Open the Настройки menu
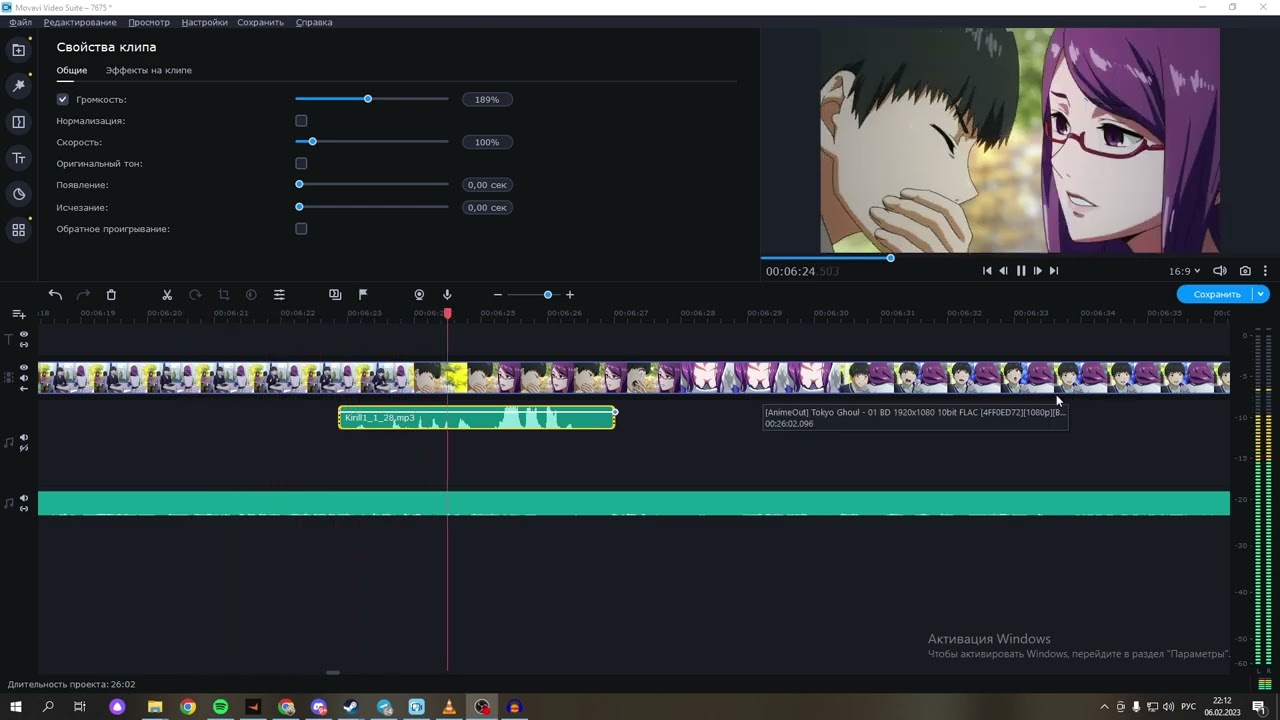This screenshot has width=1280, height=720. 204,22
